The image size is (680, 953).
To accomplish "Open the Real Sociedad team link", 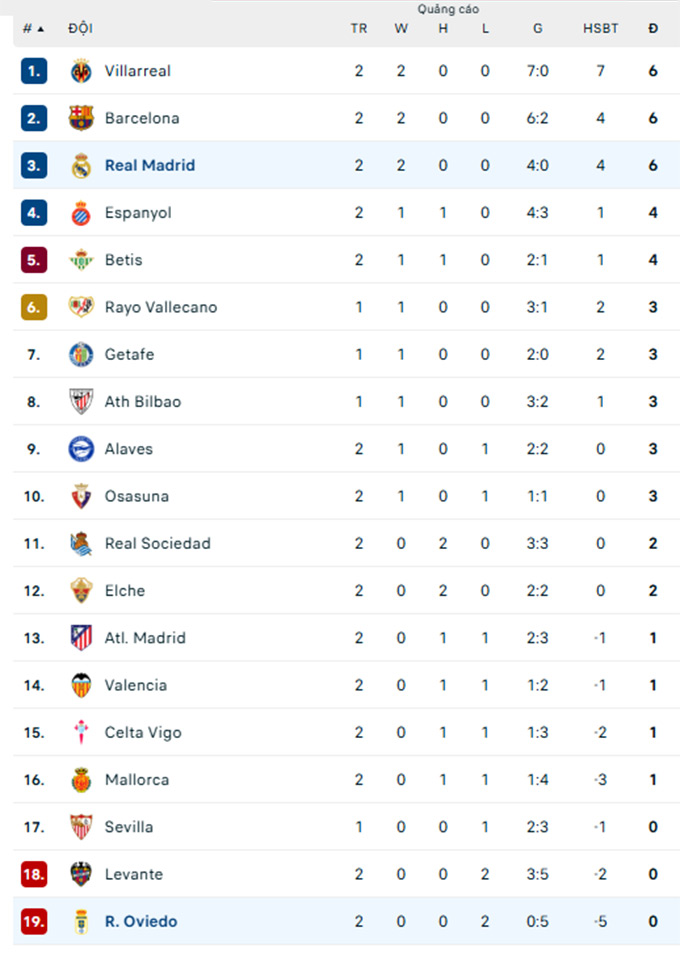I will (157, 543).
